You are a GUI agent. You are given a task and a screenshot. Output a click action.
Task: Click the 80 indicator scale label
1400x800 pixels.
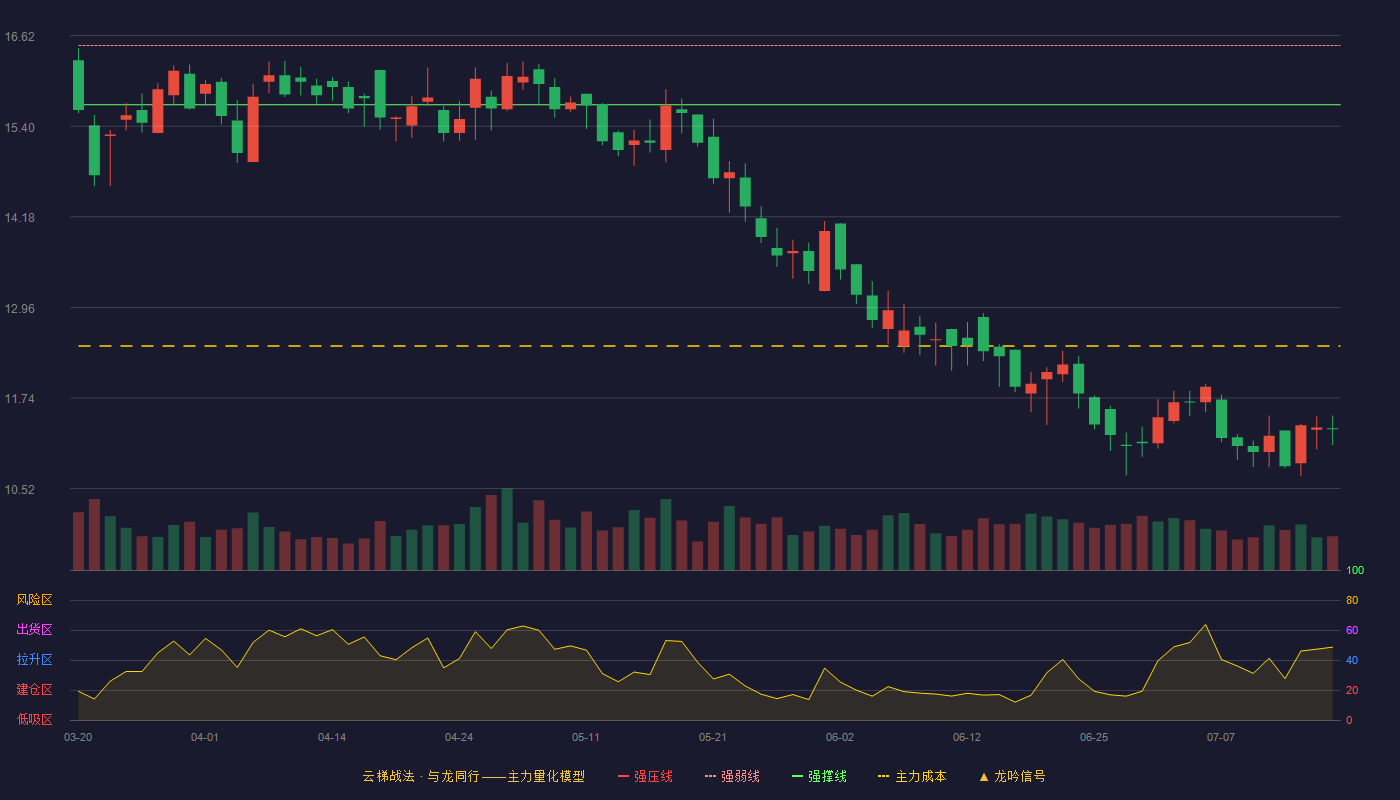[x=1352, y=600]
